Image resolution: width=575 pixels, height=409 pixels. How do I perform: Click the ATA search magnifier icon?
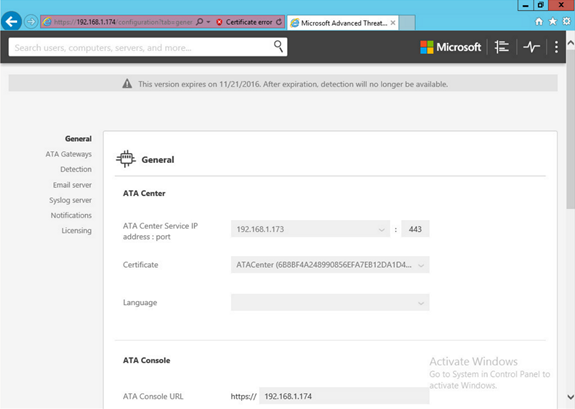[x=278, y=46]
